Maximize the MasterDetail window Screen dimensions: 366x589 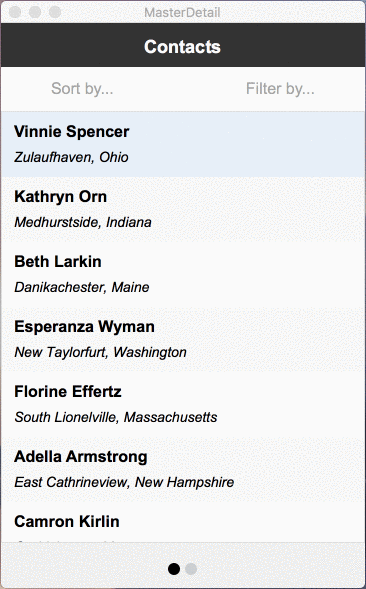coord(55,12)
